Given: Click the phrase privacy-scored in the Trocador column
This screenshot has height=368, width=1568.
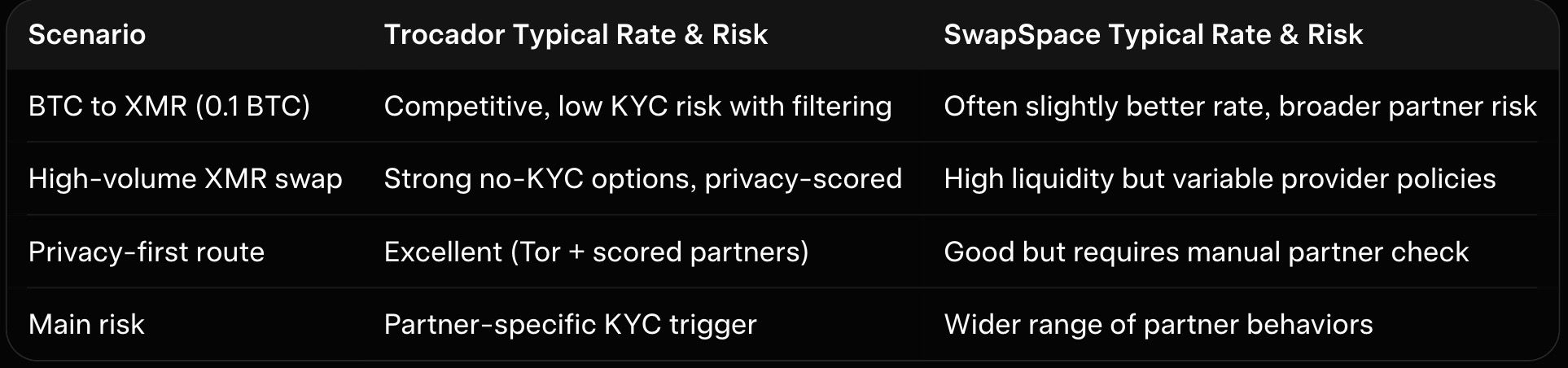Looking at the screenshot, I should point(803,179).
